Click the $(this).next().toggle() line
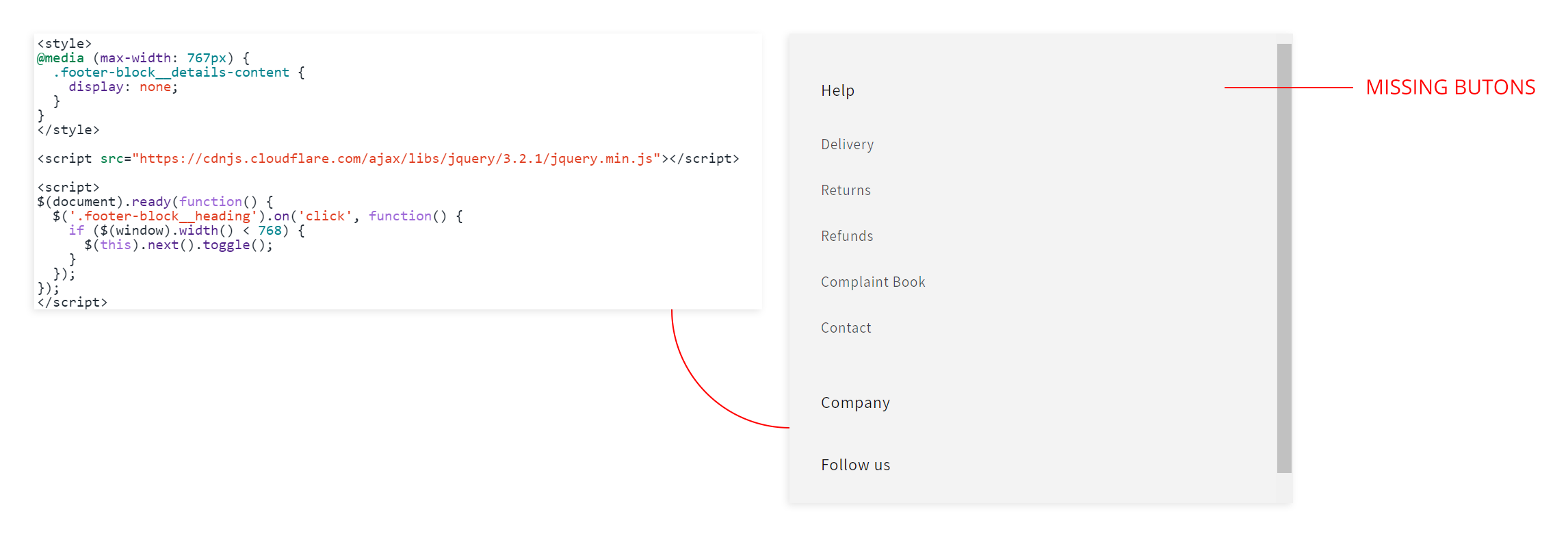 (x=179, y=245)
